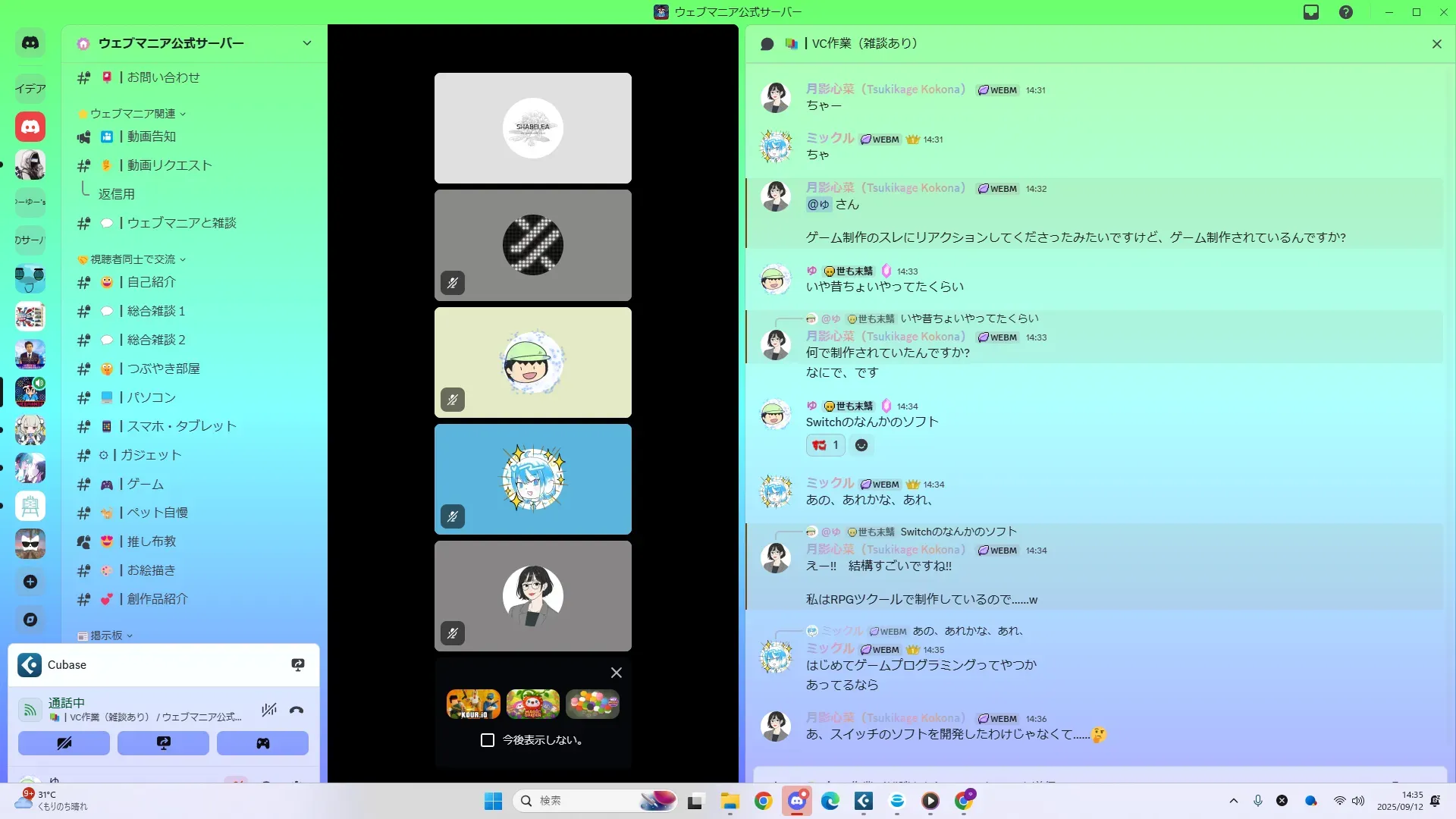Open the ゲーム channel
The image size is (1456, 819).
(x=145, y=484)
